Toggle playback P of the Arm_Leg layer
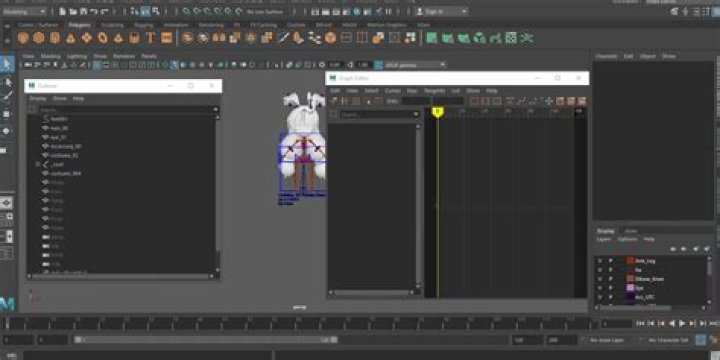Screen dimensions: 720x360 tap(611, 261)
